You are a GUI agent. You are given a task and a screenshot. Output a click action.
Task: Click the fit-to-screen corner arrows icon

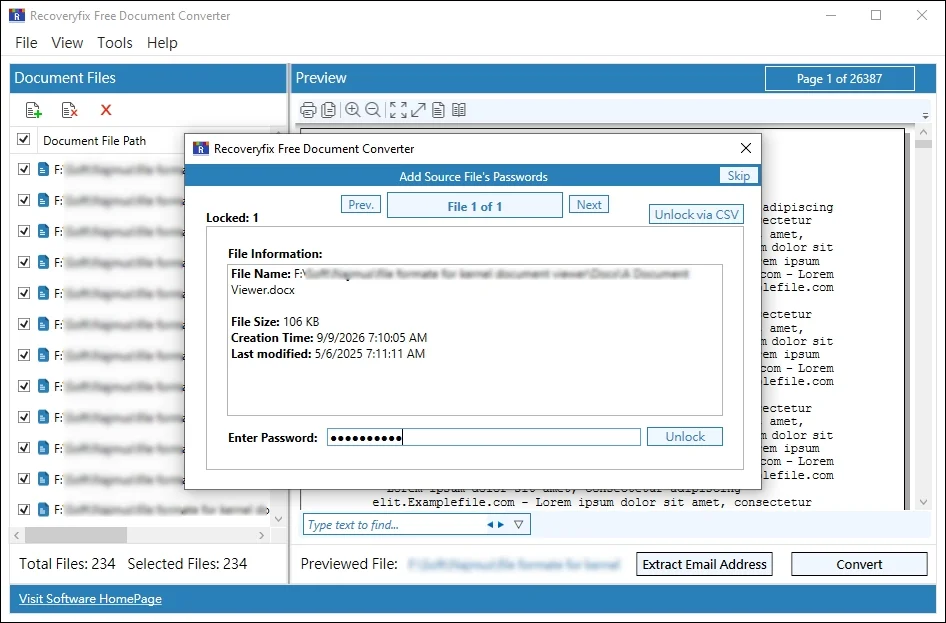point(398,110)
